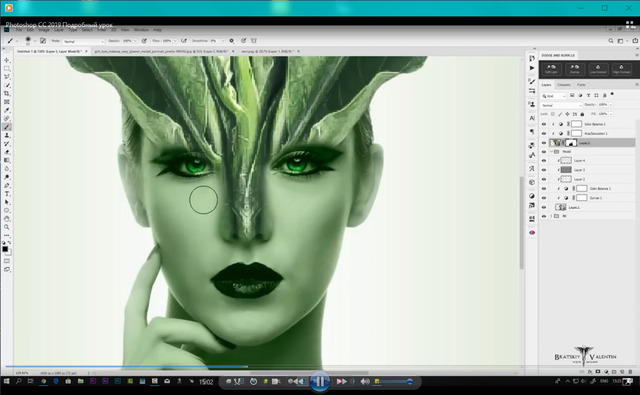Open the brush settings panel toggle icon

[x=43, y=41]
